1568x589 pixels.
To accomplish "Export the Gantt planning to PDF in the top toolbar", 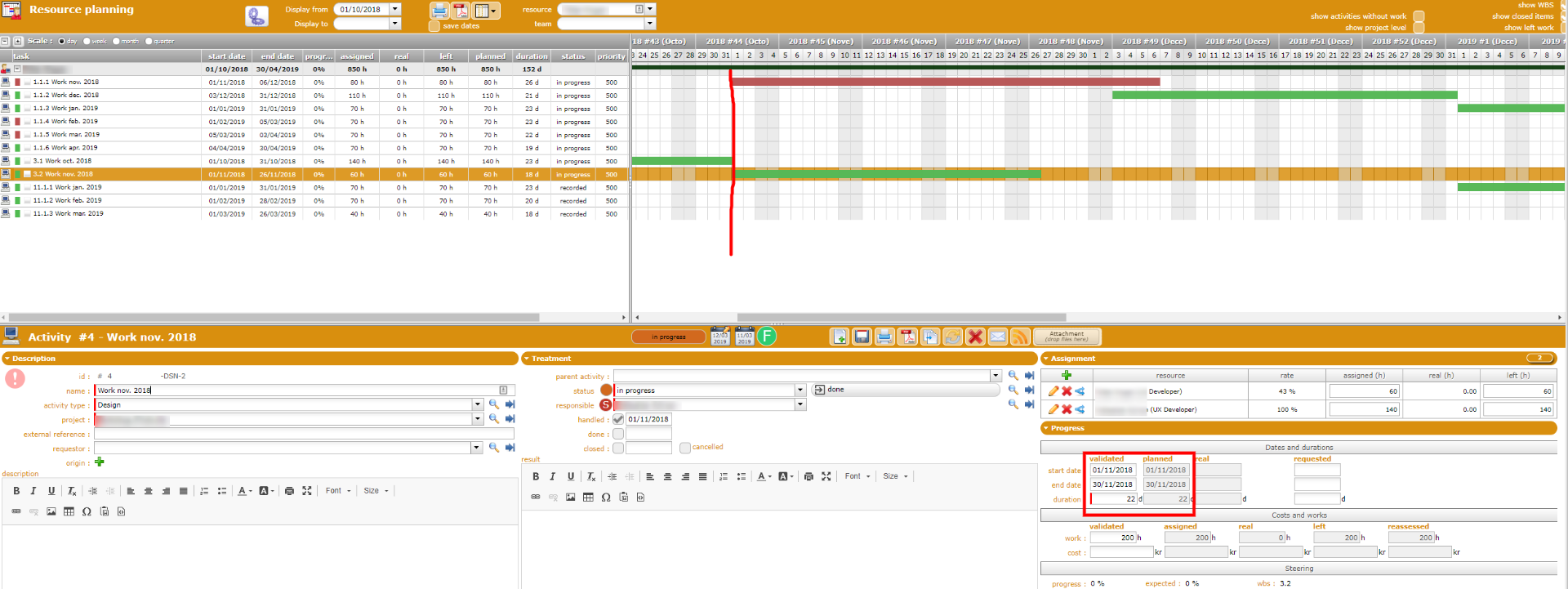I will 461,11.
